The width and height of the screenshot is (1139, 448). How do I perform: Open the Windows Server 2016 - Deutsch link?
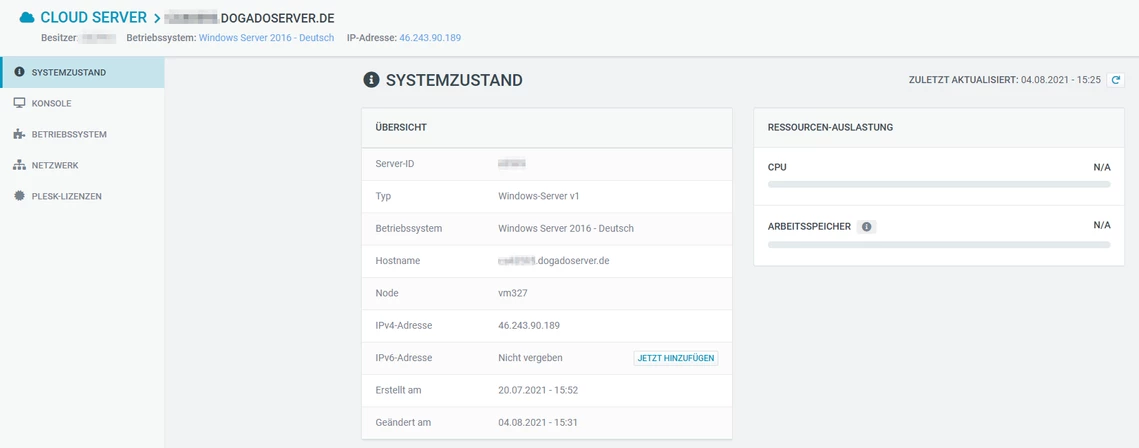266,38
